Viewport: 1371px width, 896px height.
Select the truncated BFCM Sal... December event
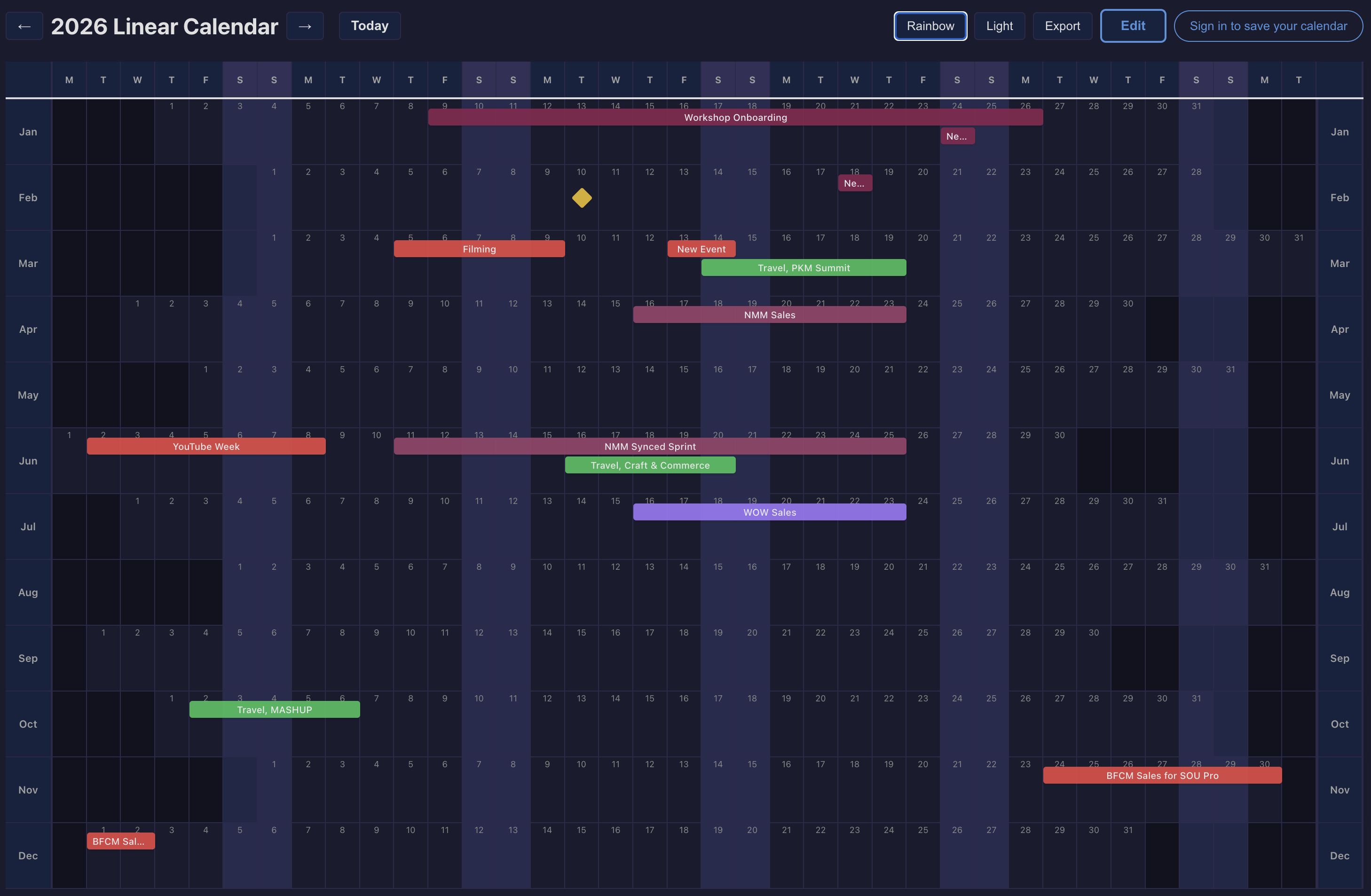120,841
